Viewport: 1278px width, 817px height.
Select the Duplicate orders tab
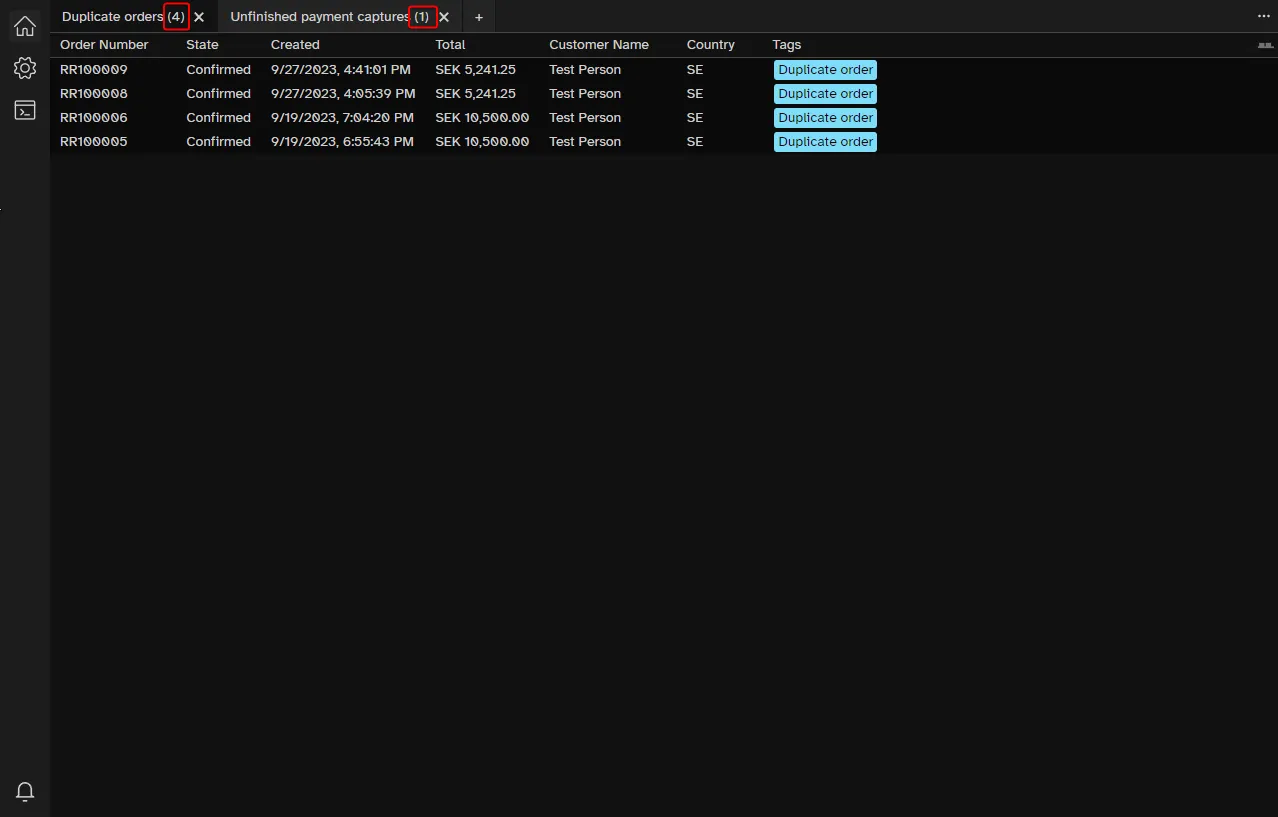click(x=111, y=17)
